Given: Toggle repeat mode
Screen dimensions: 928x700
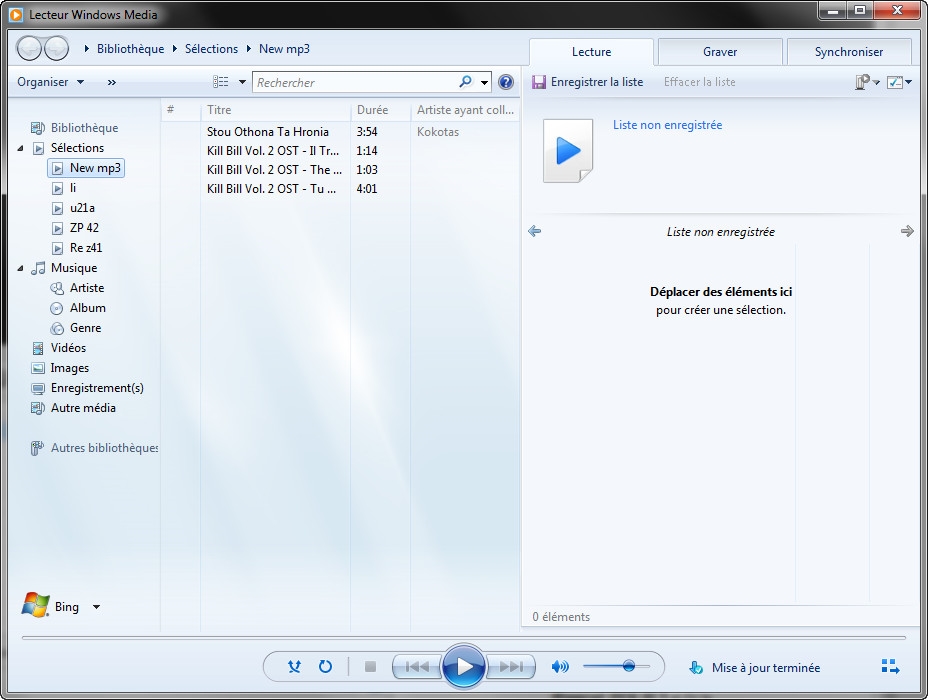Looking at the screenshot, I should click(x=325, y=667).
